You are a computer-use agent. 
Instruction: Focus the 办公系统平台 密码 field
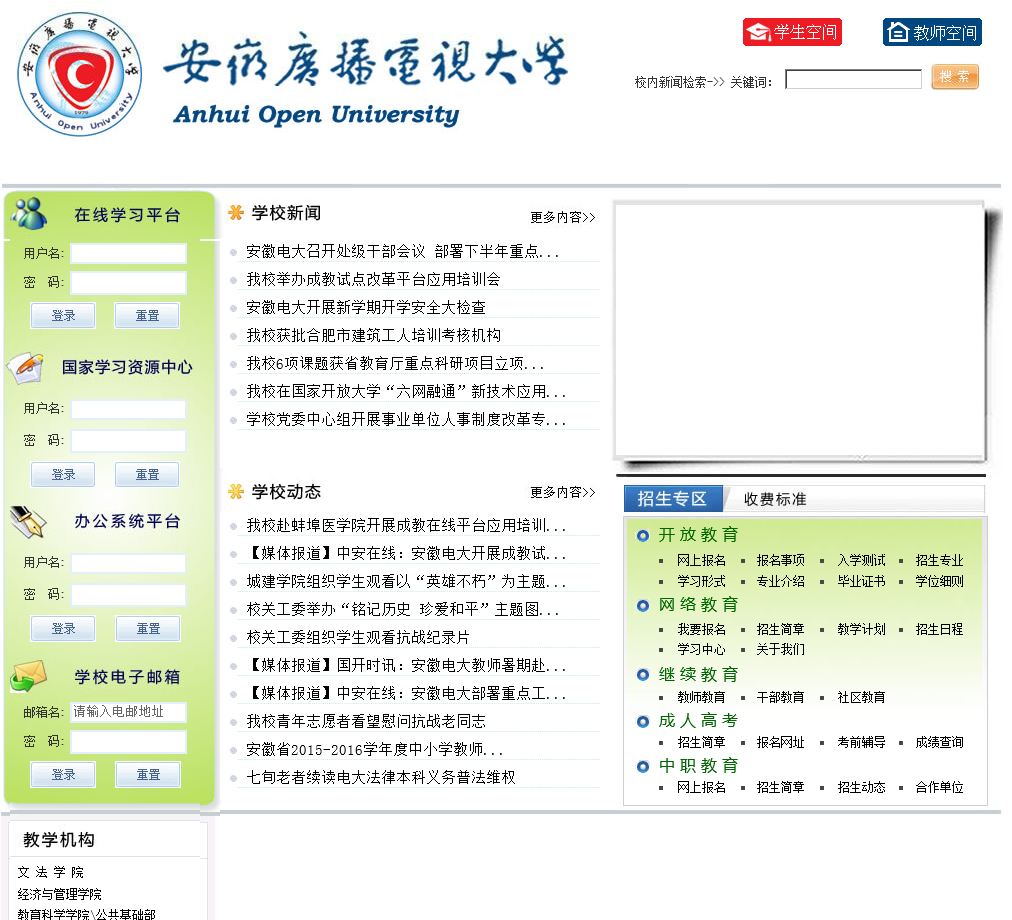click(x=128, y=595)
